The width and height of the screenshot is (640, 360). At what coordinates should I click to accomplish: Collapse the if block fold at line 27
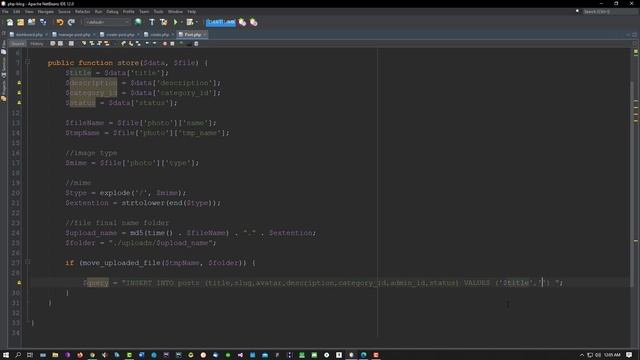point(28,262)
